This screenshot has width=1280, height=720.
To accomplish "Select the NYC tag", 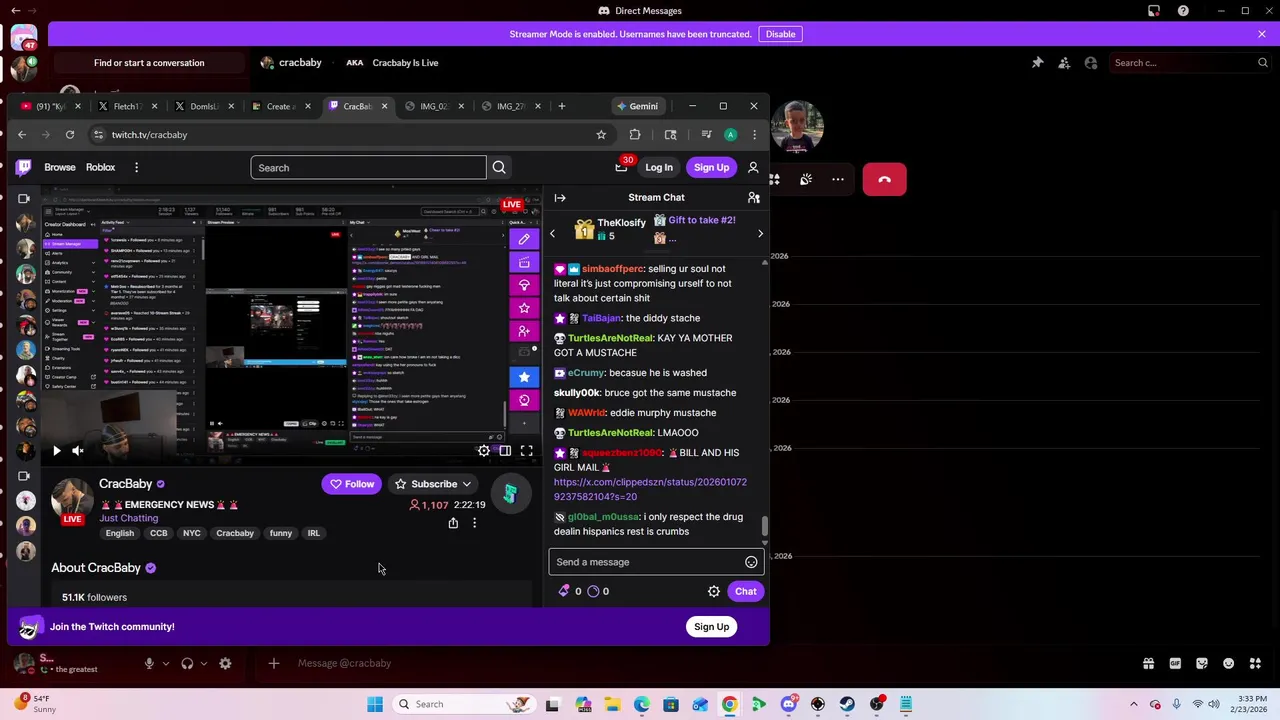I will click(191, 534).
